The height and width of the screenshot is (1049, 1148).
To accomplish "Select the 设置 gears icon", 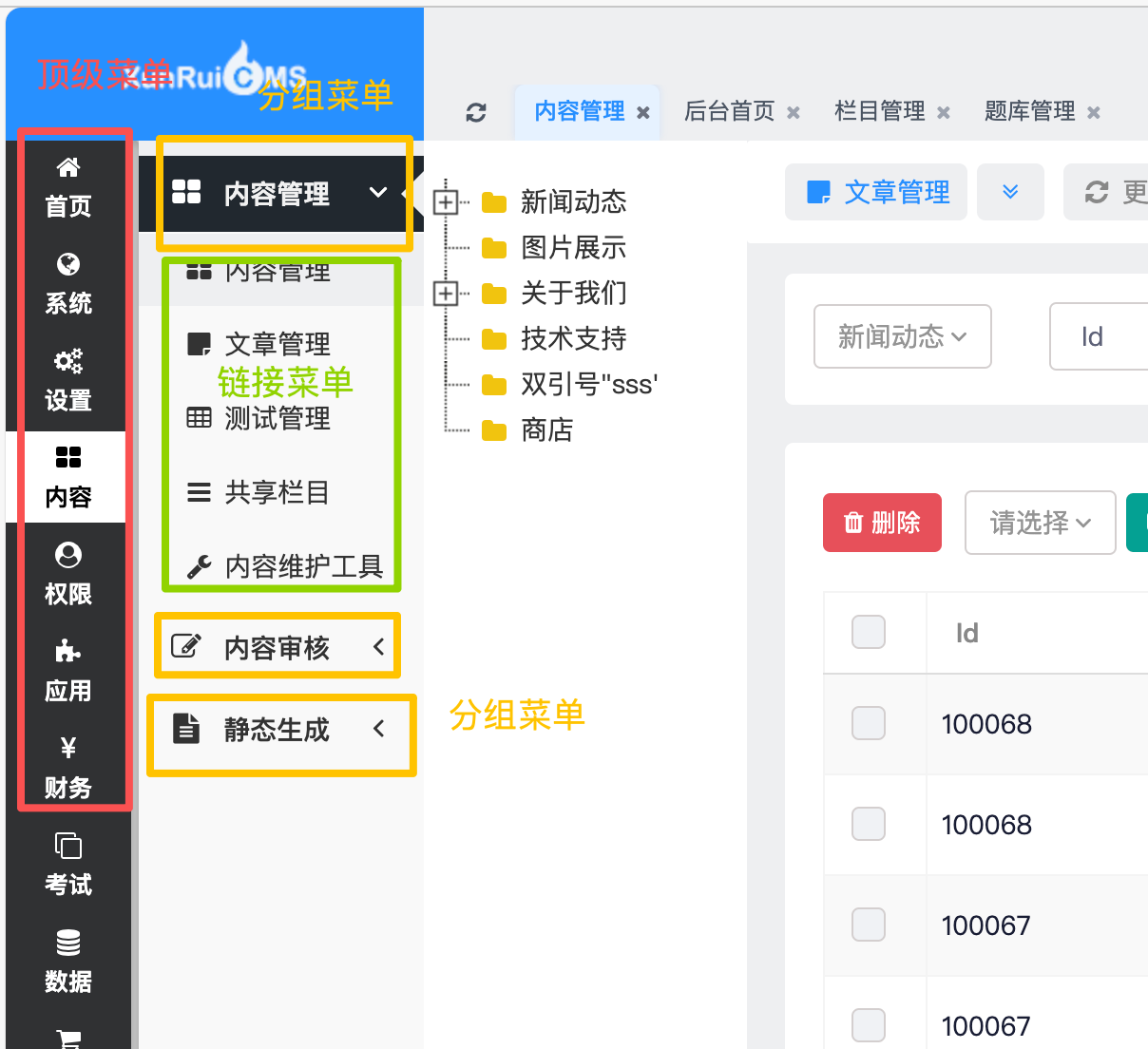I will (68, 362).
